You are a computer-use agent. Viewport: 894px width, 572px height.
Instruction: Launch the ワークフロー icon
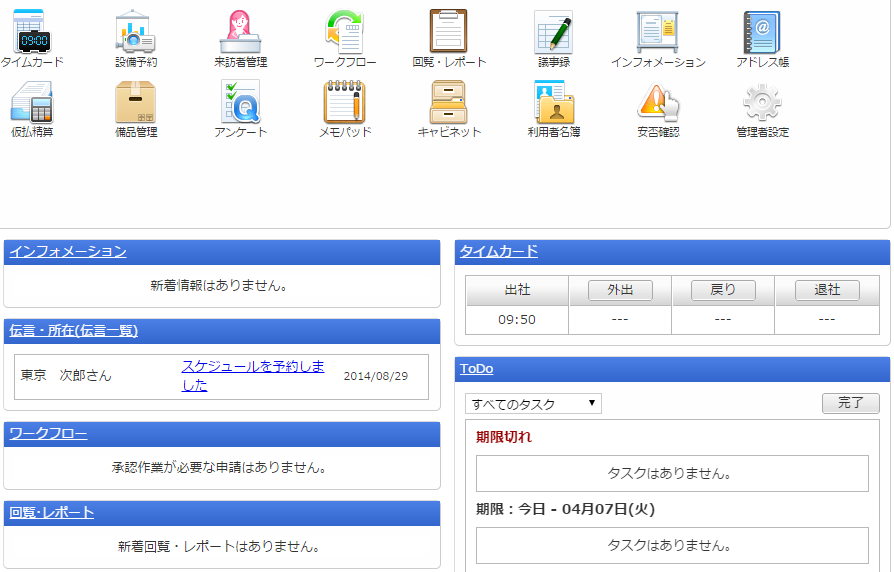click(x=345, y=32)
